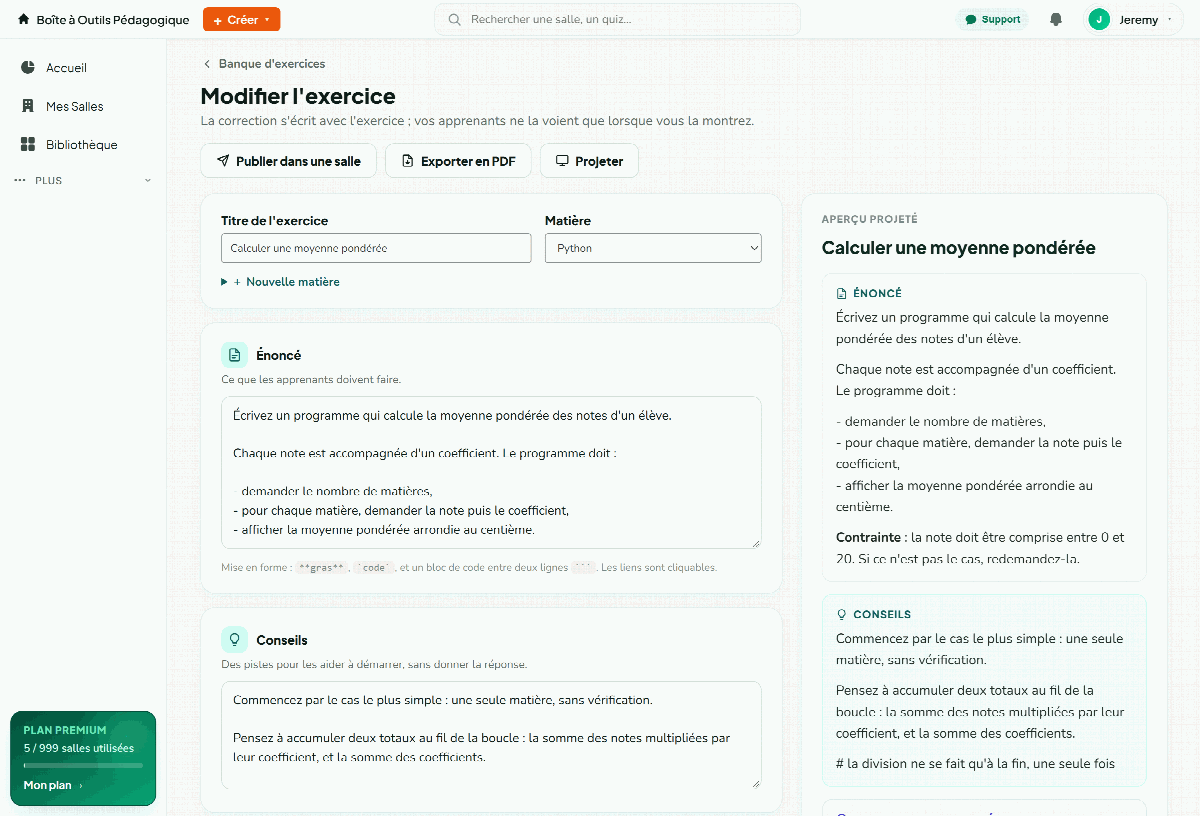Screen dimensions: 1200x816
Task: Click the Modifier l'exercice heading
Action: coord(298,96)
